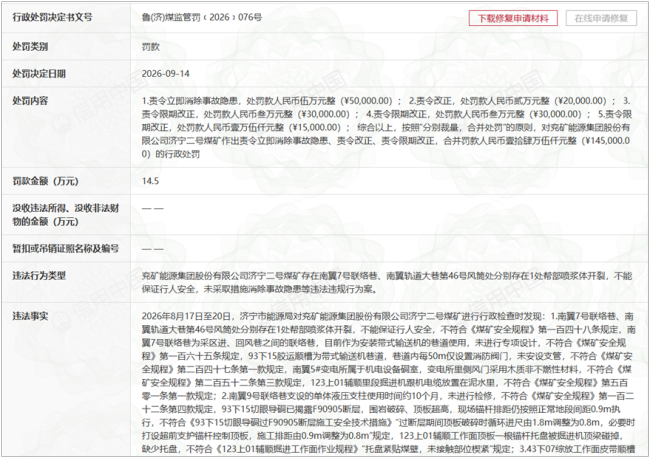Click the 违法行为类型 label
650x458 pixels.
39,276
